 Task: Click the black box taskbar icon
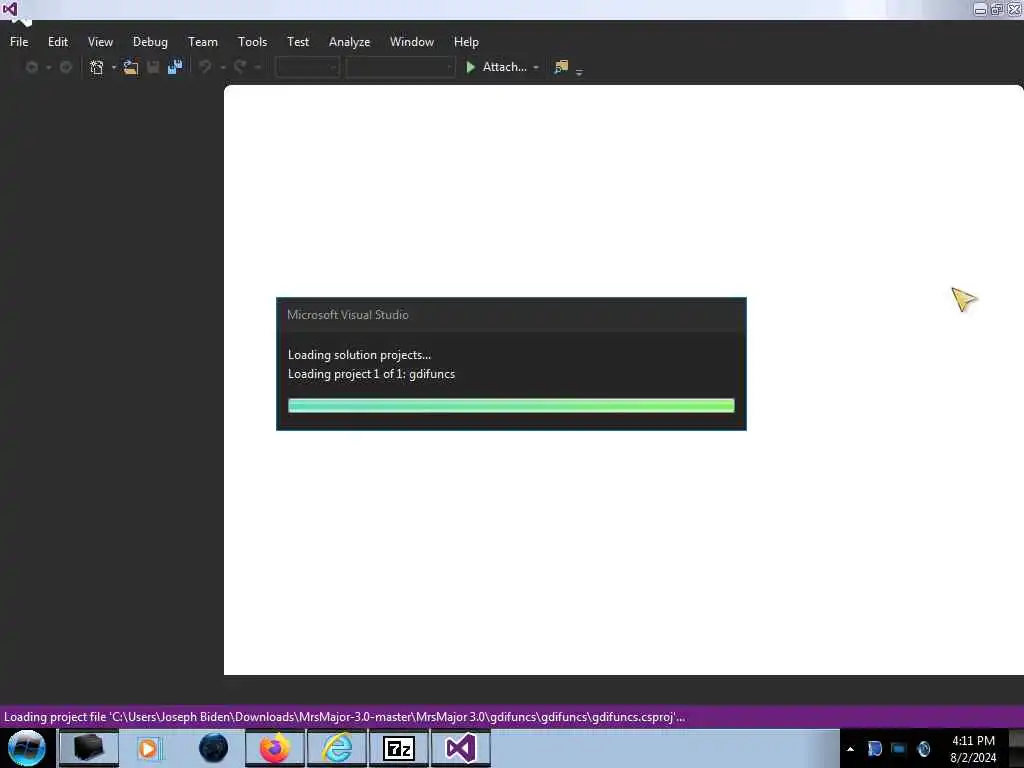click(89, 748)
